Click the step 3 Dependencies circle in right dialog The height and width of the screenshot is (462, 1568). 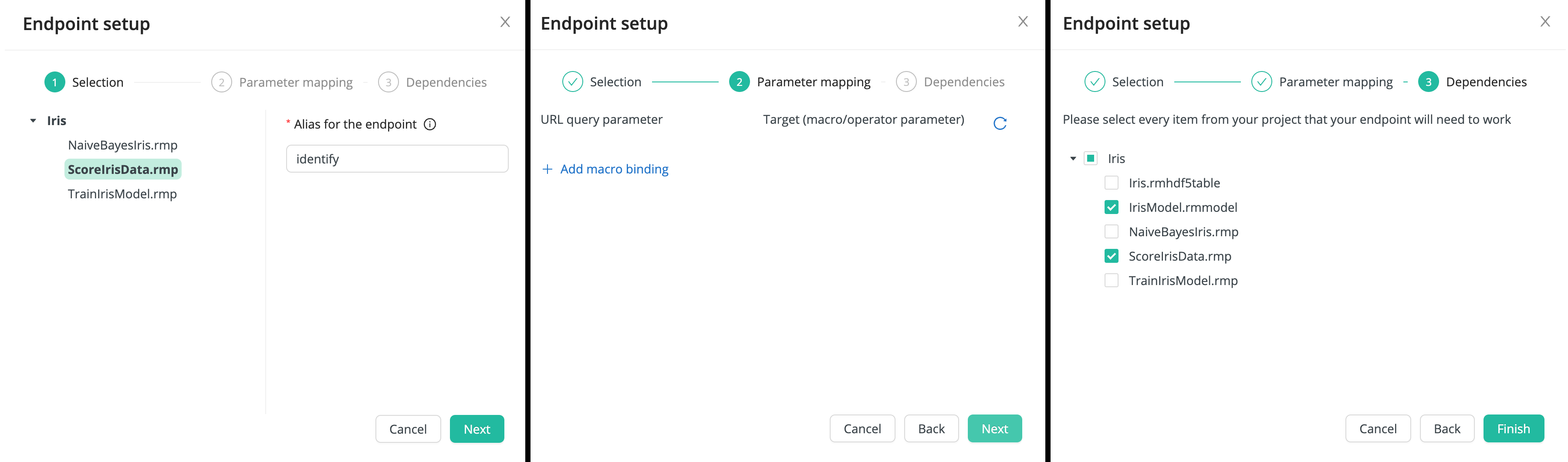tap(1429, 81)
